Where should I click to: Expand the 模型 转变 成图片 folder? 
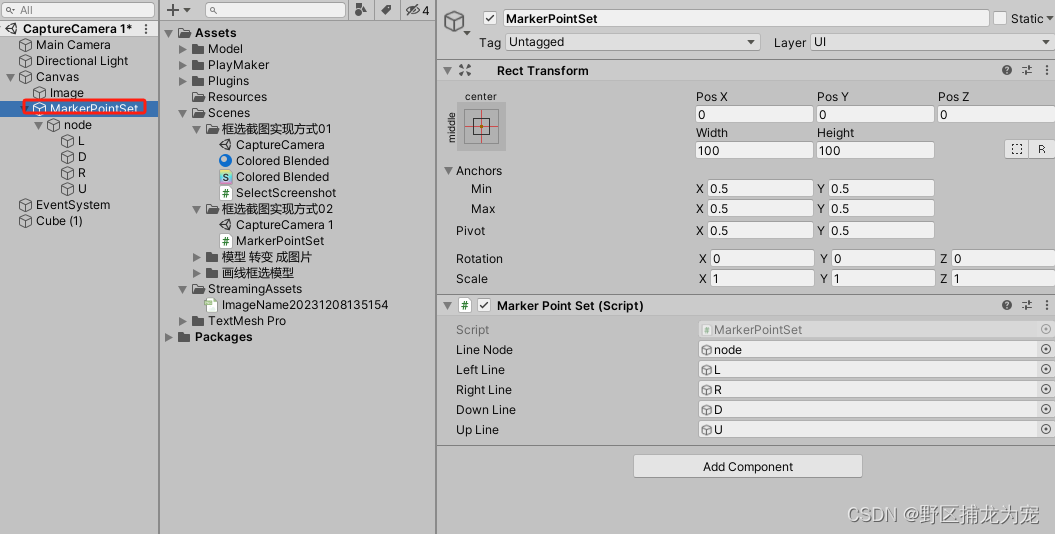(x=196, y=258)
